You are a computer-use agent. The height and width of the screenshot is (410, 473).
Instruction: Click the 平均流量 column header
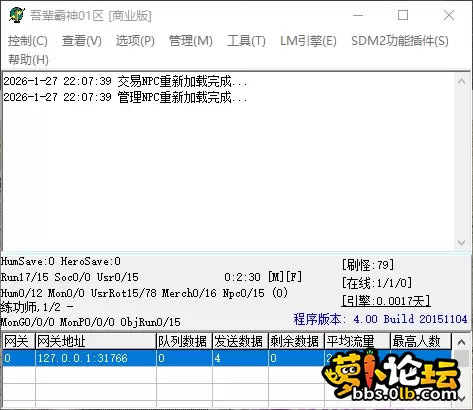[x=357, y=341]
